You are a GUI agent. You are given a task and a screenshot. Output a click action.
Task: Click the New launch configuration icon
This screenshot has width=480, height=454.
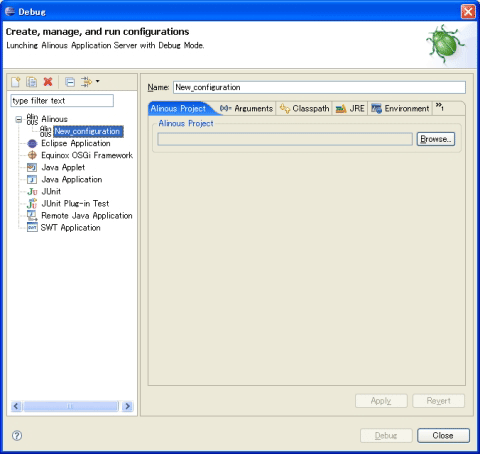tap(15, 82)
